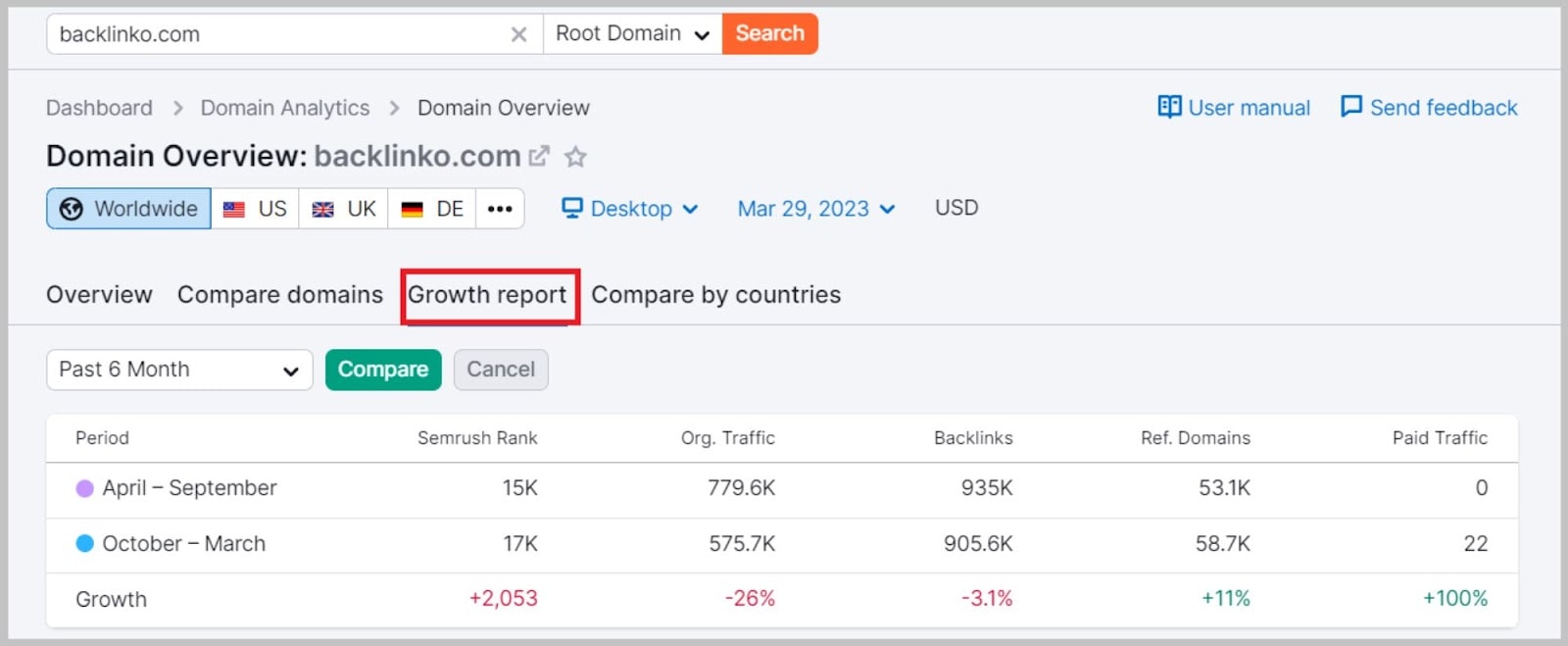Click the Worldwide globe icon
The height and width of the screenshot is (646, 1568).
[72, 209]
